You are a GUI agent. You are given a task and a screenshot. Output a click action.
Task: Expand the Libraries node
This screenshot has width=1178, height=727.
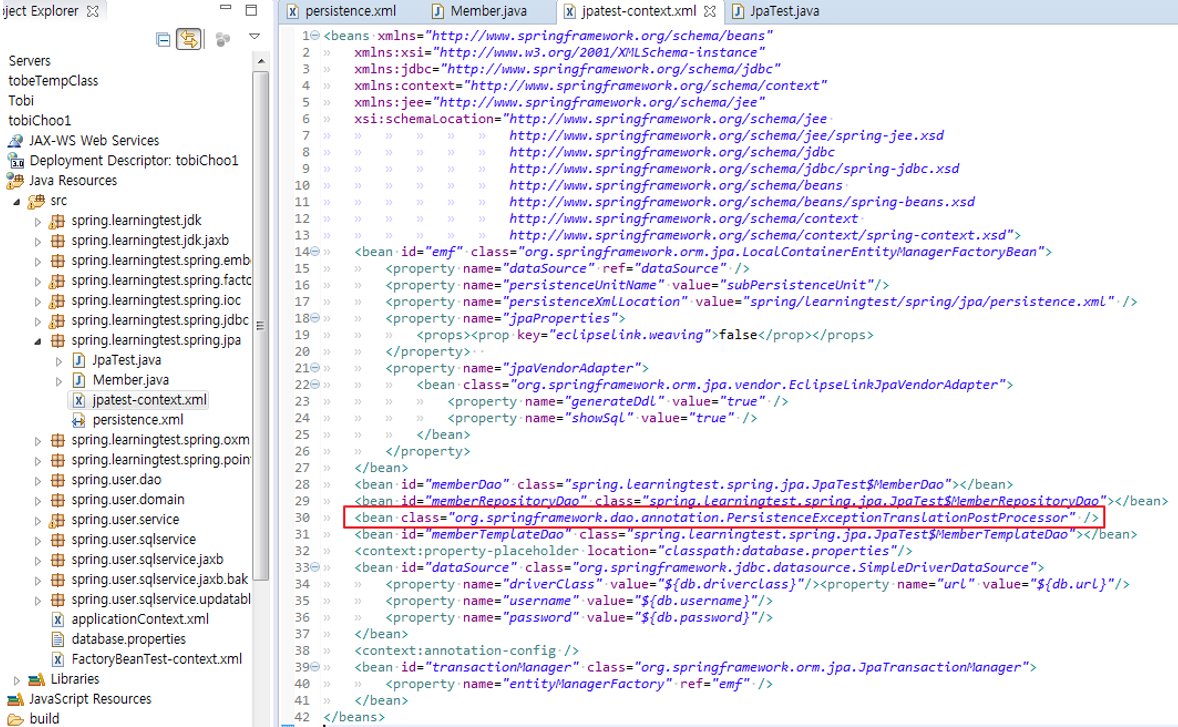[17, 680]
